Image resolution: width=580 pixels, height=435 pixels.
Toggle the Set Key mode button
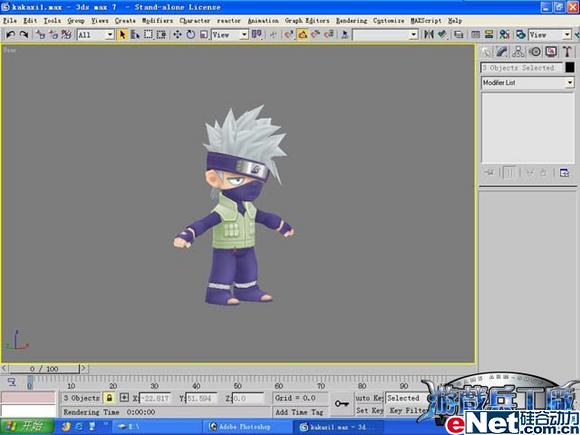[x=369, y=411]
